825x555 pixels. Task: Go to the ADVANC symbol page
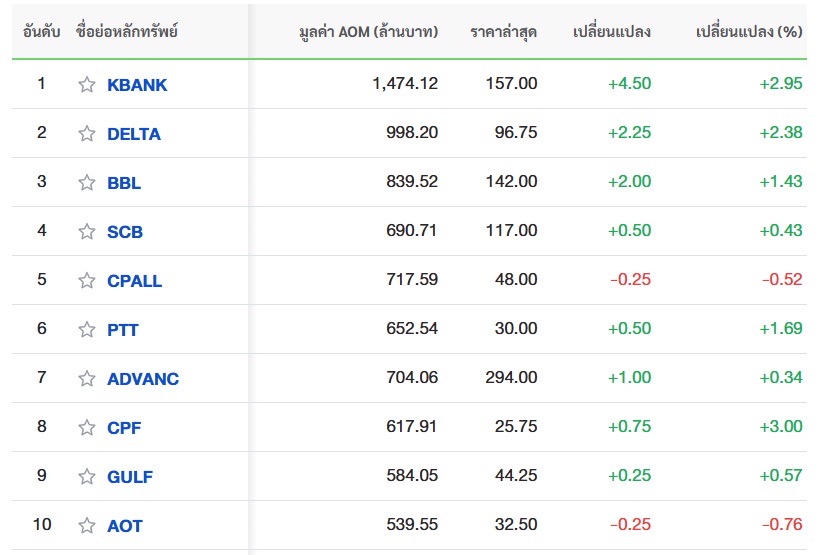[x=143, y=379]
